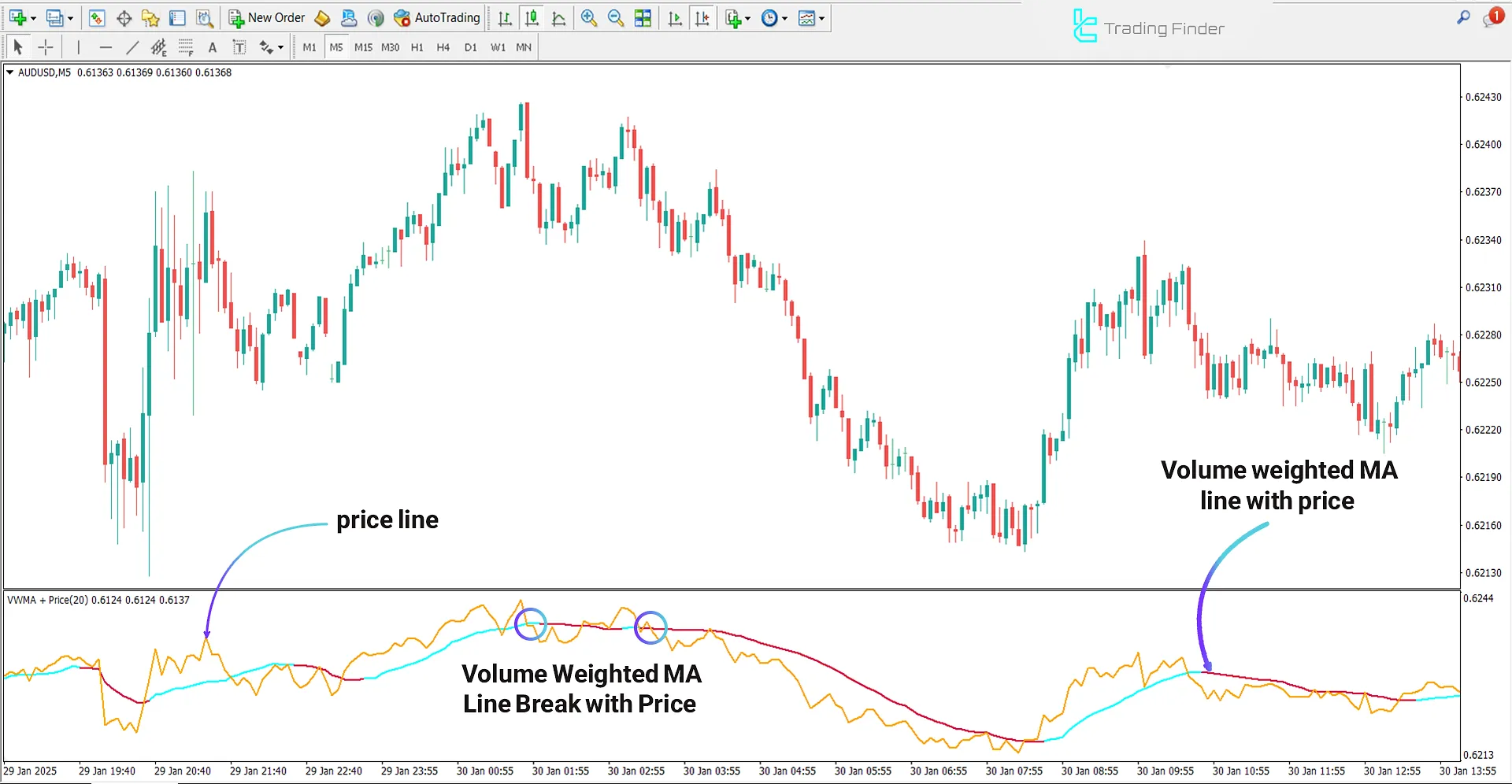The image size is (1512, 784).
Task: Open the Strategy Tester
Action: coord(204,17)
